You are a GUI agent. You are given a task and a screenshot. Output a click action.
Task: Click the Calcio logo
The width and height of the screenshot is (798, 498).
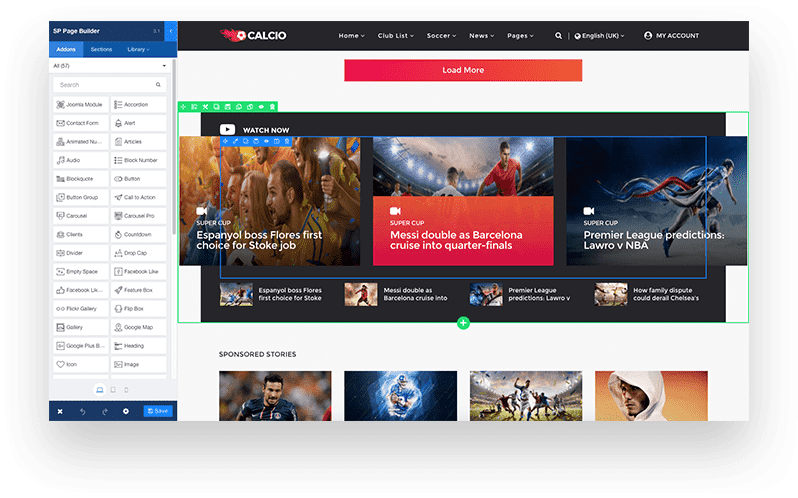tap(253, 35)
